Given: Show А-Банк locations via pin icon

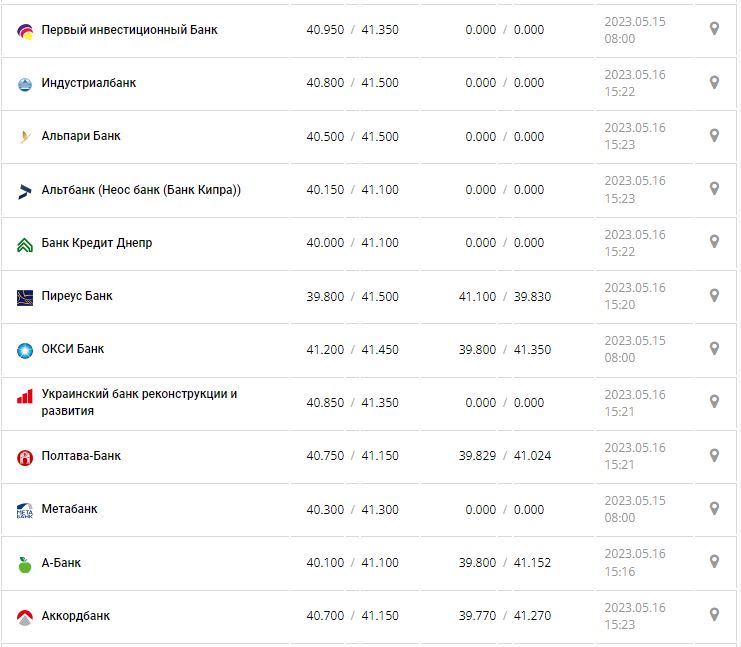Looking at the screenshot, I should pyautogui.click(x=714, y=562).
